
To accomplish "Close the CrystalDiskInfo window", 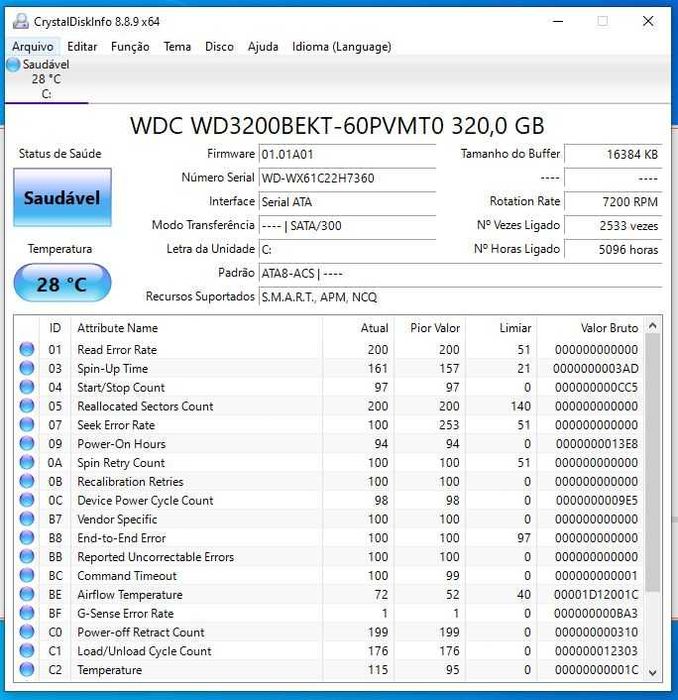I will (x=648, y=21).
